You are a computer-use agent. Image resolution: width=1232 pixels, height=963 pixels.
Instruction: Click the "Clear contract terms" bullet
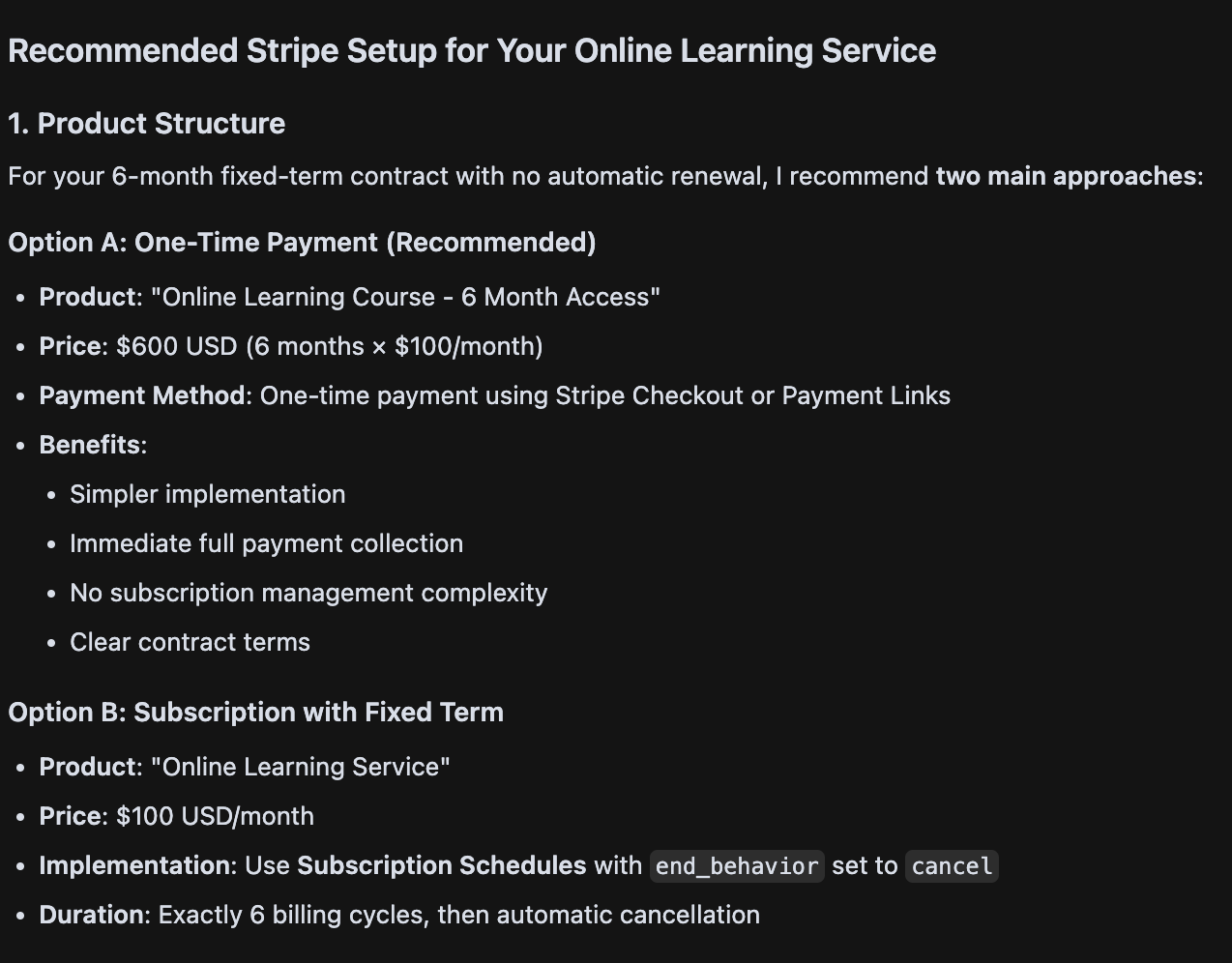pyautogui.click(x=190, y=642)
